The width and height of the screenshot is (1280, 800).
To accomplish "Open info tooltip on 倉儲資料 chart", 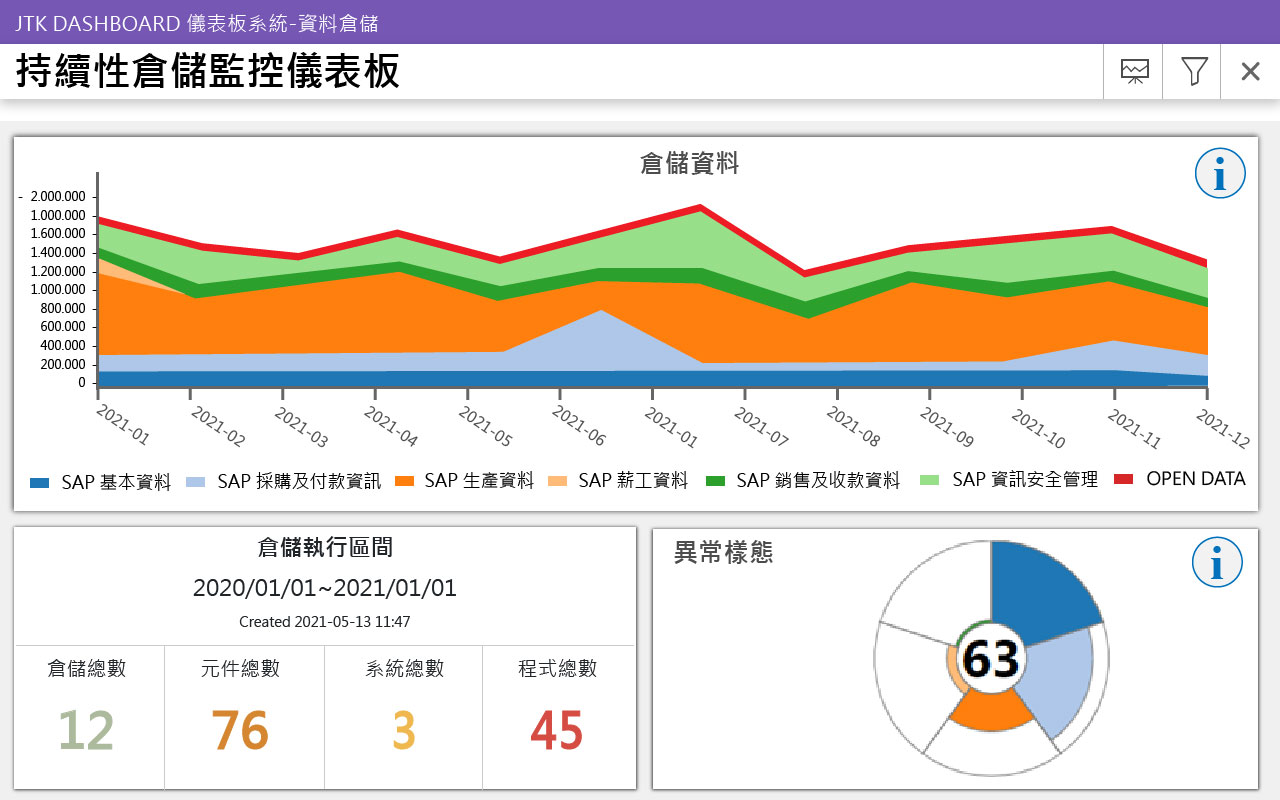I will point(1218,172).
